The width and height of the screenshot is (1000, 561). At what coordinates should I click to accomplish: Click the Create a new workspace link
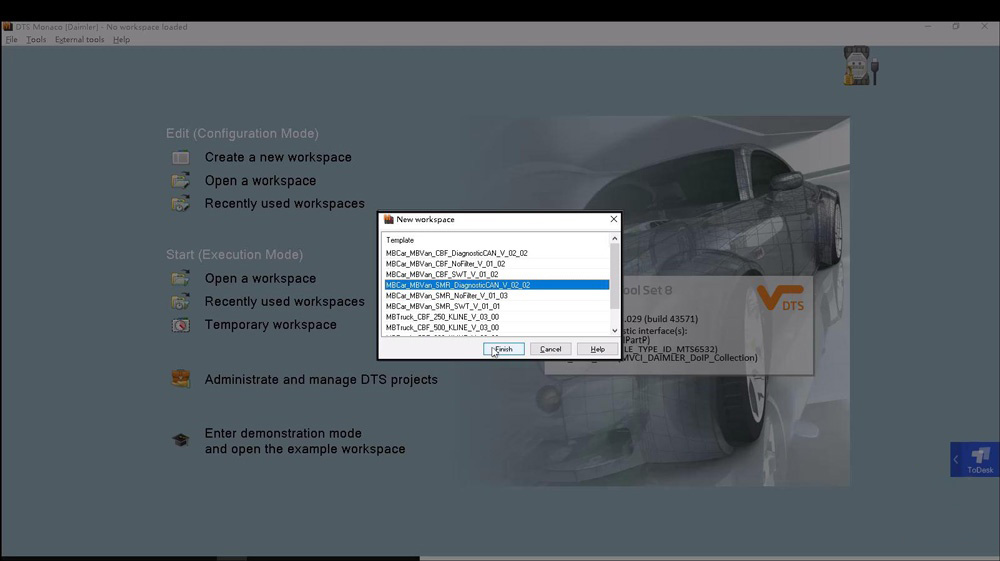coord(278,157)
